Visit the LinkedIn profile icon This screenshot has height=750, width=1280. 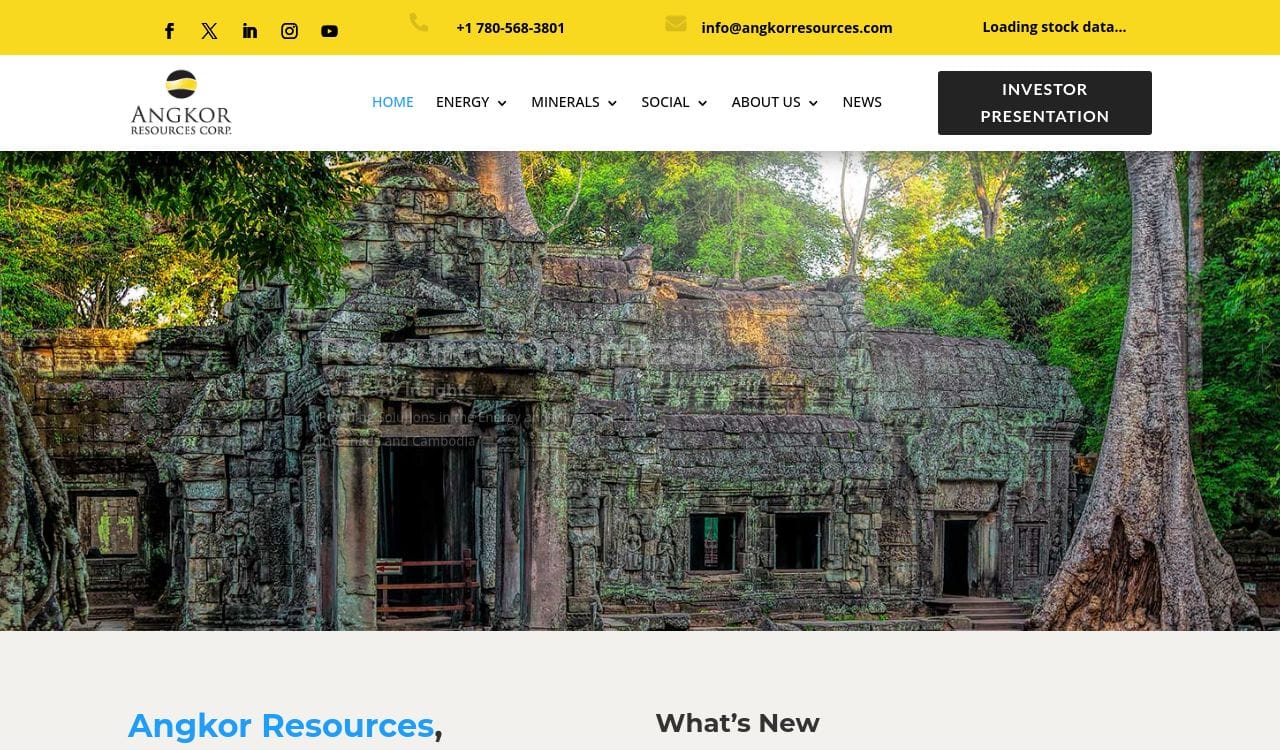coord(249,31)
